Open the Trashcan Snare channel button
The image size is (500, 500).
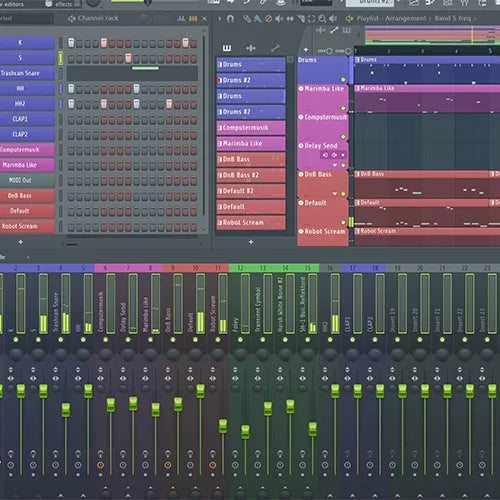(27, 73)
